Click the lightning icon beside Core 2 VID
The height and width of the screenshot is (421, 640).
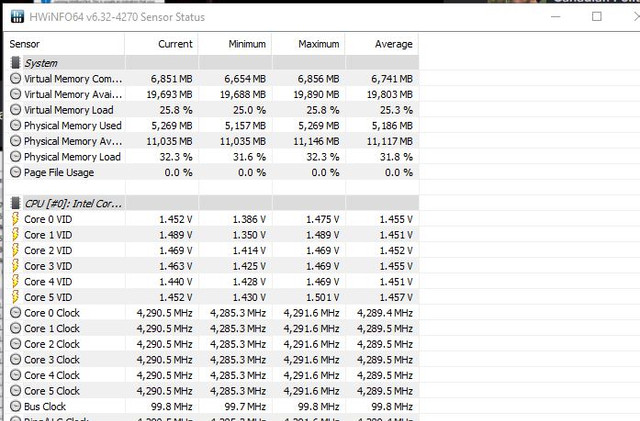(16, 250)
